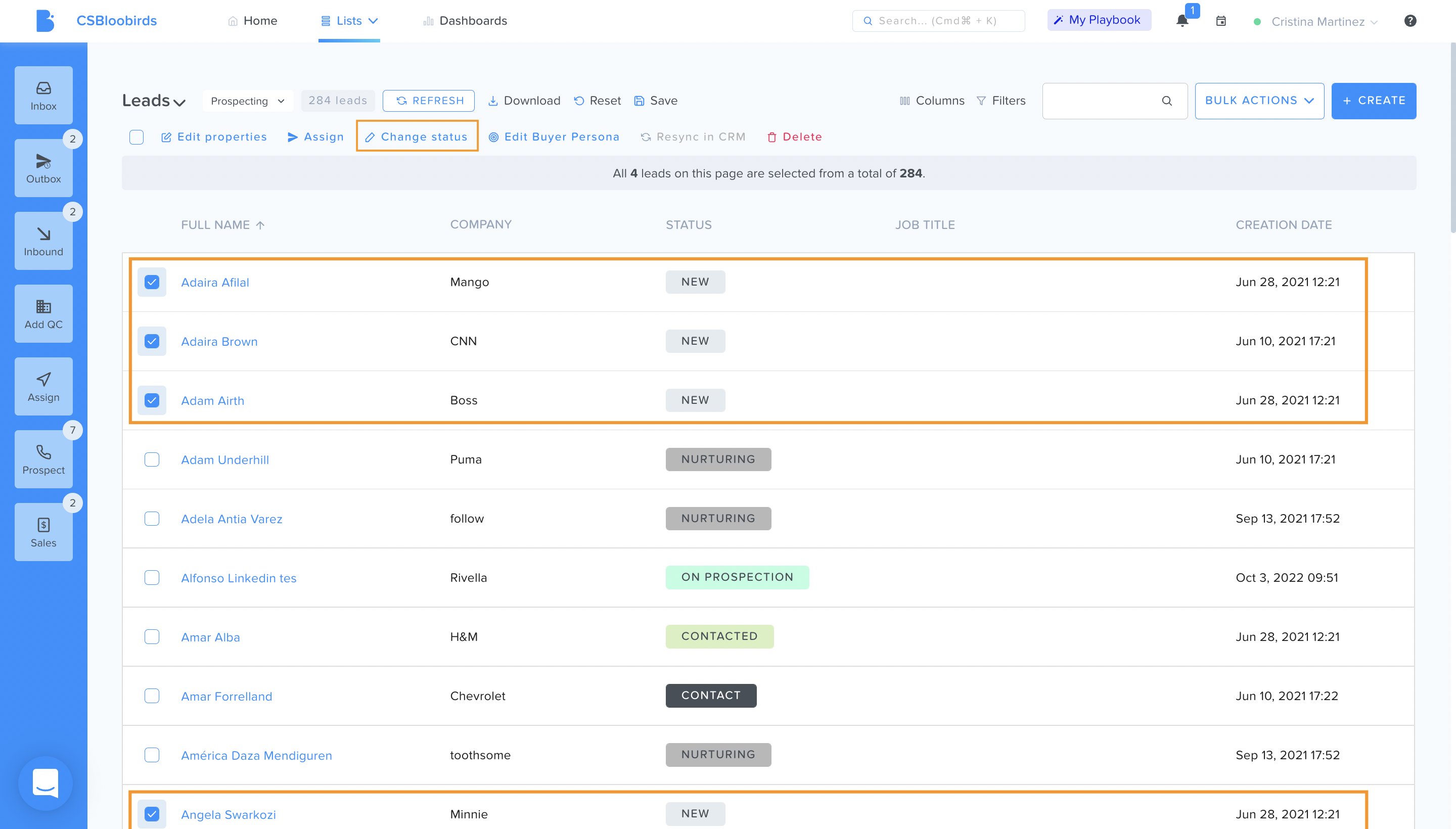Download the leads list
The image size is (1456, 829).
(524, 101)
